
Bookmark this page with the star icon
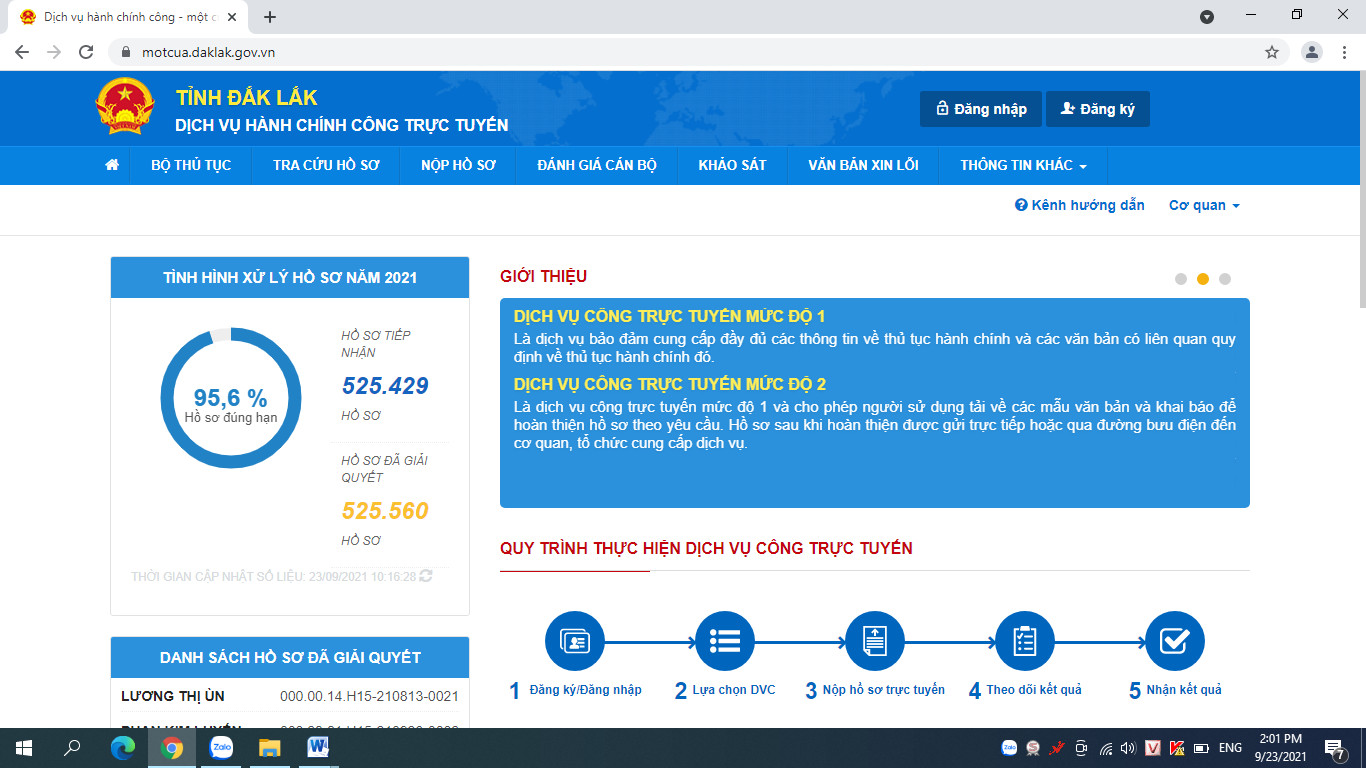tap(1272, 52)
